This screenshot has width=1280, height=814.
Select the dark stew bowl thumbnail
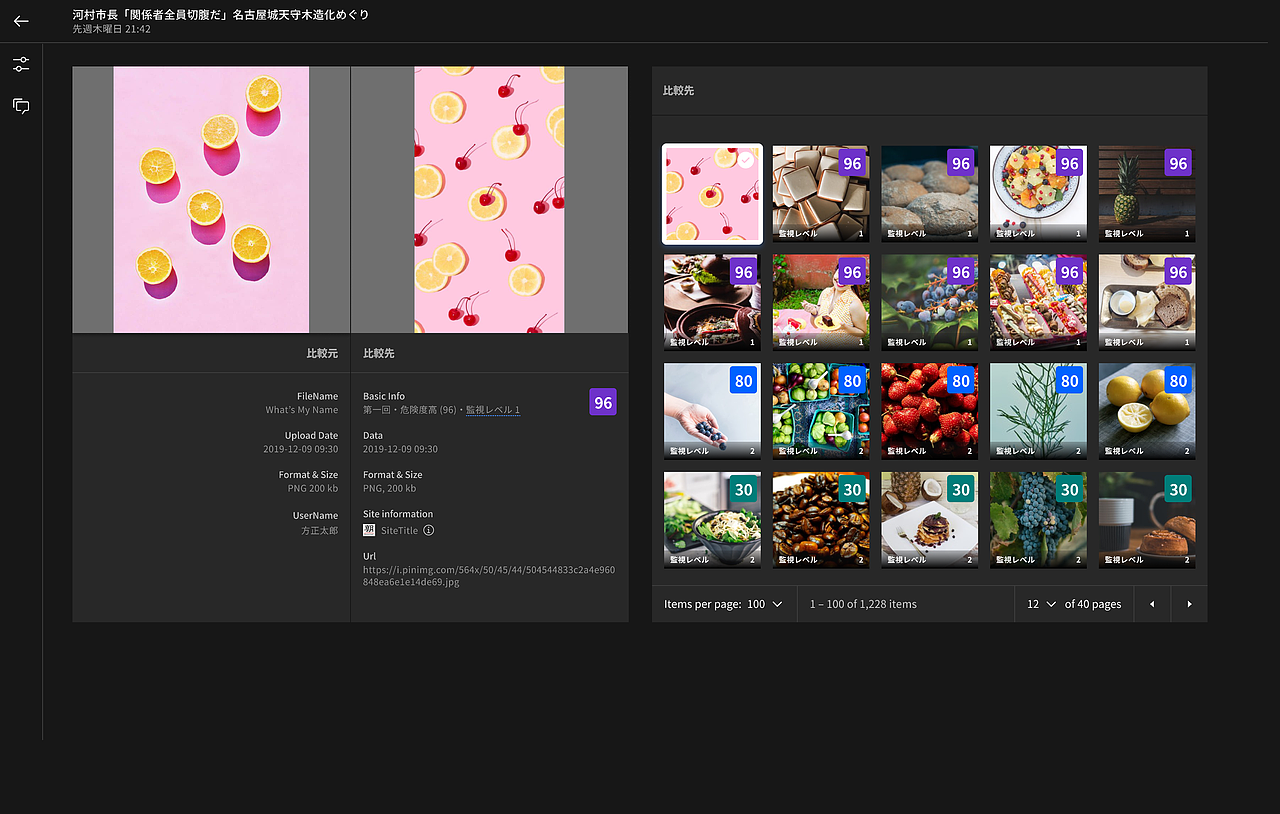(712, 302)
